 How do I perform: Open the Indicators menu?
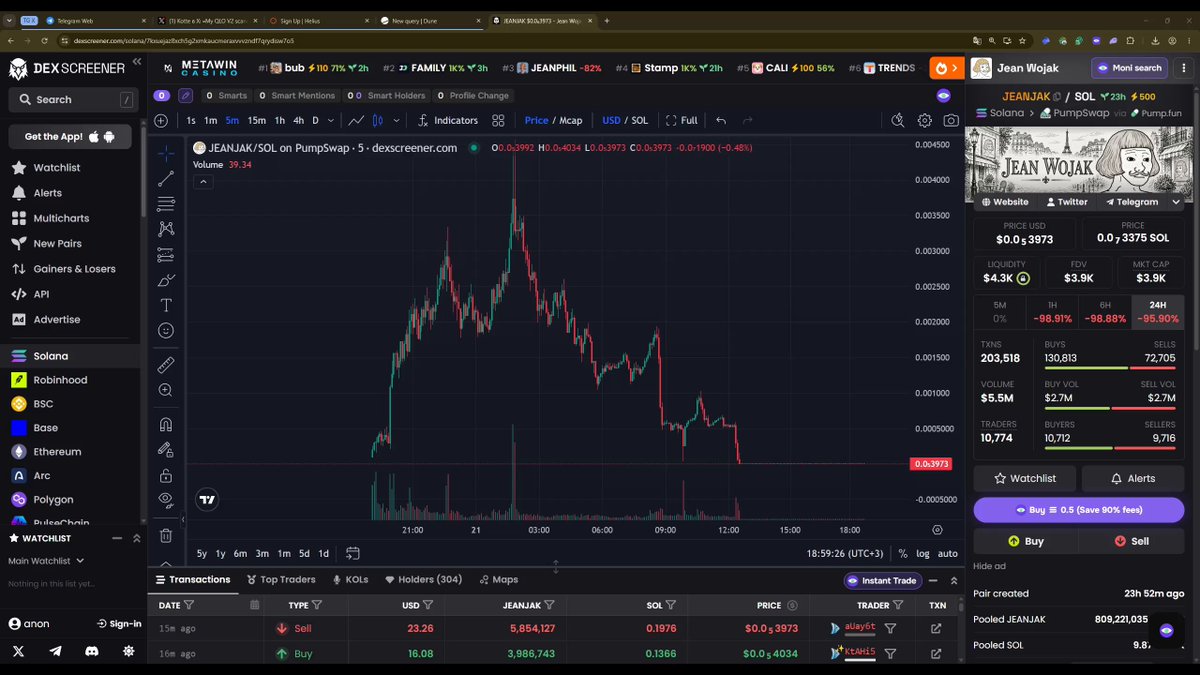(447, 120)
